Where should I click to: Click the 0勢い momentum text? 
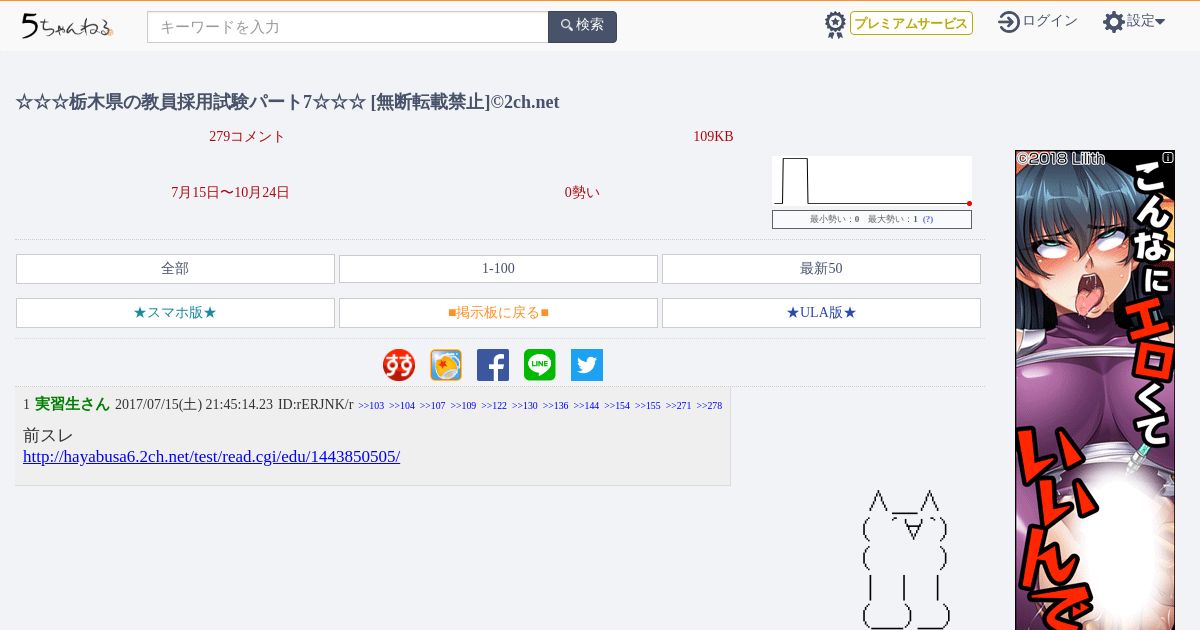[582, 193]
